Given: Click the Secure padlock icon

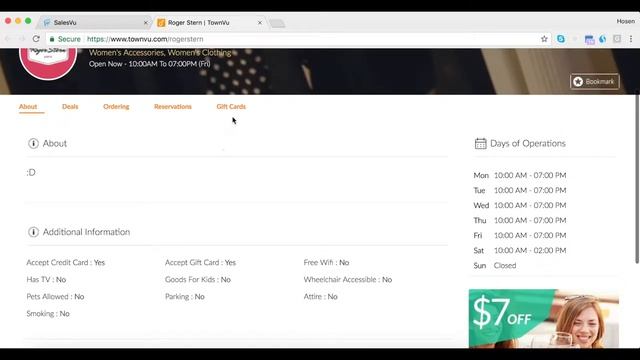Looking at the screenshot, I should pyautogui.click(x=52, y=39).
